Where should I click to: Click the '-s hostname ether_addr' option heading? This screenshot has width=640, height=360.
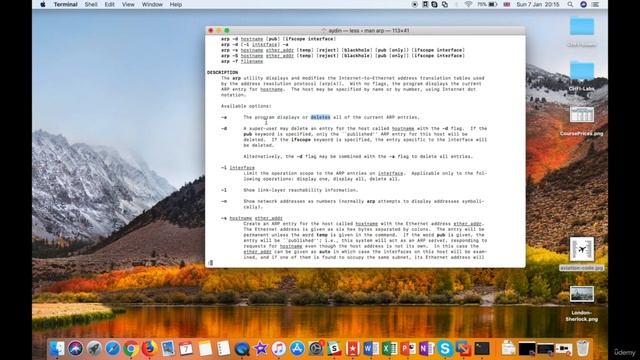tap(251, 218)
